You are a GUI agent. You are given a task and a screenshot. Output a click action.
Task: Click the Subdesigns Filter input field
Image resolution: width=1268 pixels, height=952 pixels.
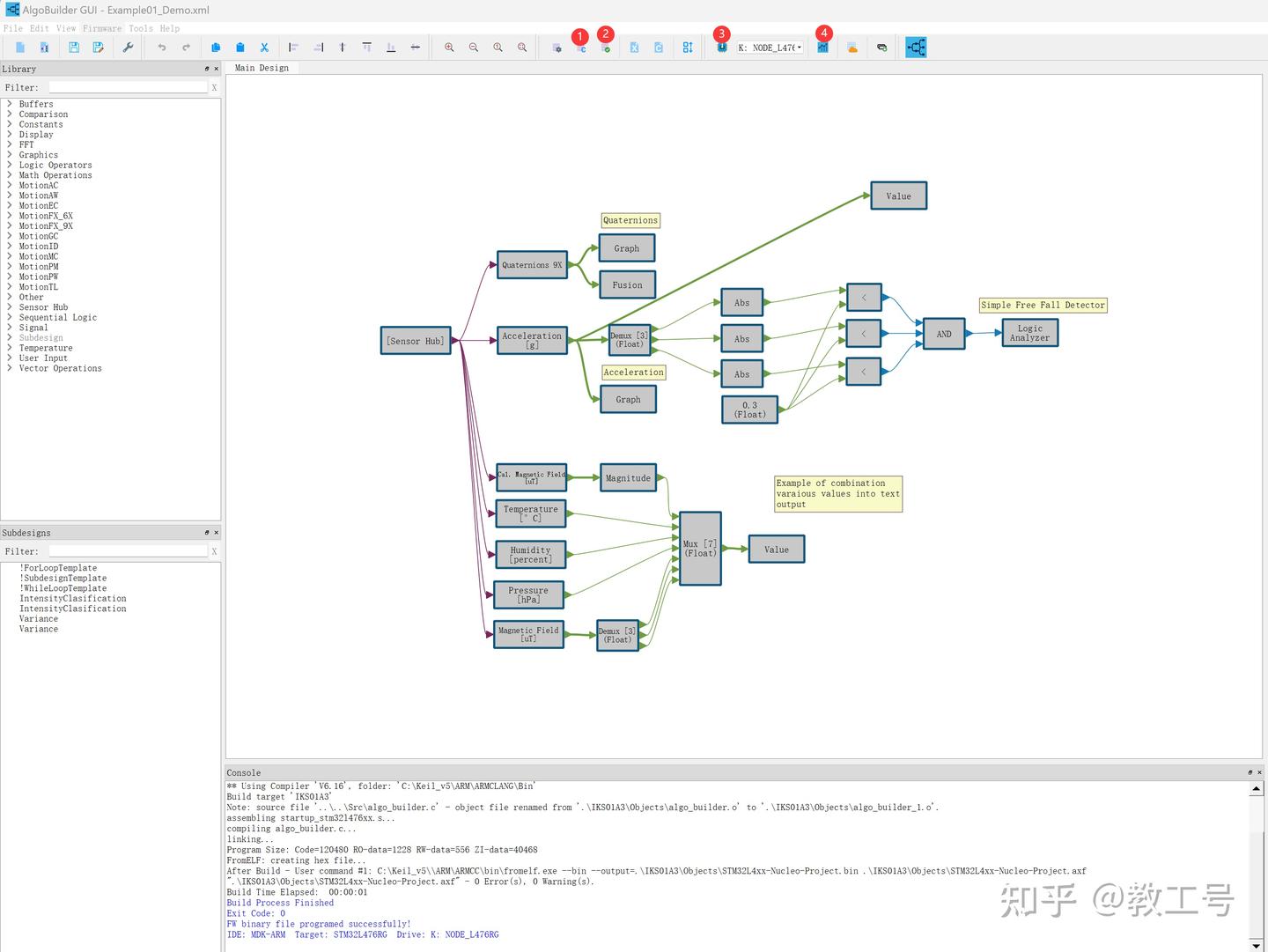pyautogui.click(x=128, y=551)
